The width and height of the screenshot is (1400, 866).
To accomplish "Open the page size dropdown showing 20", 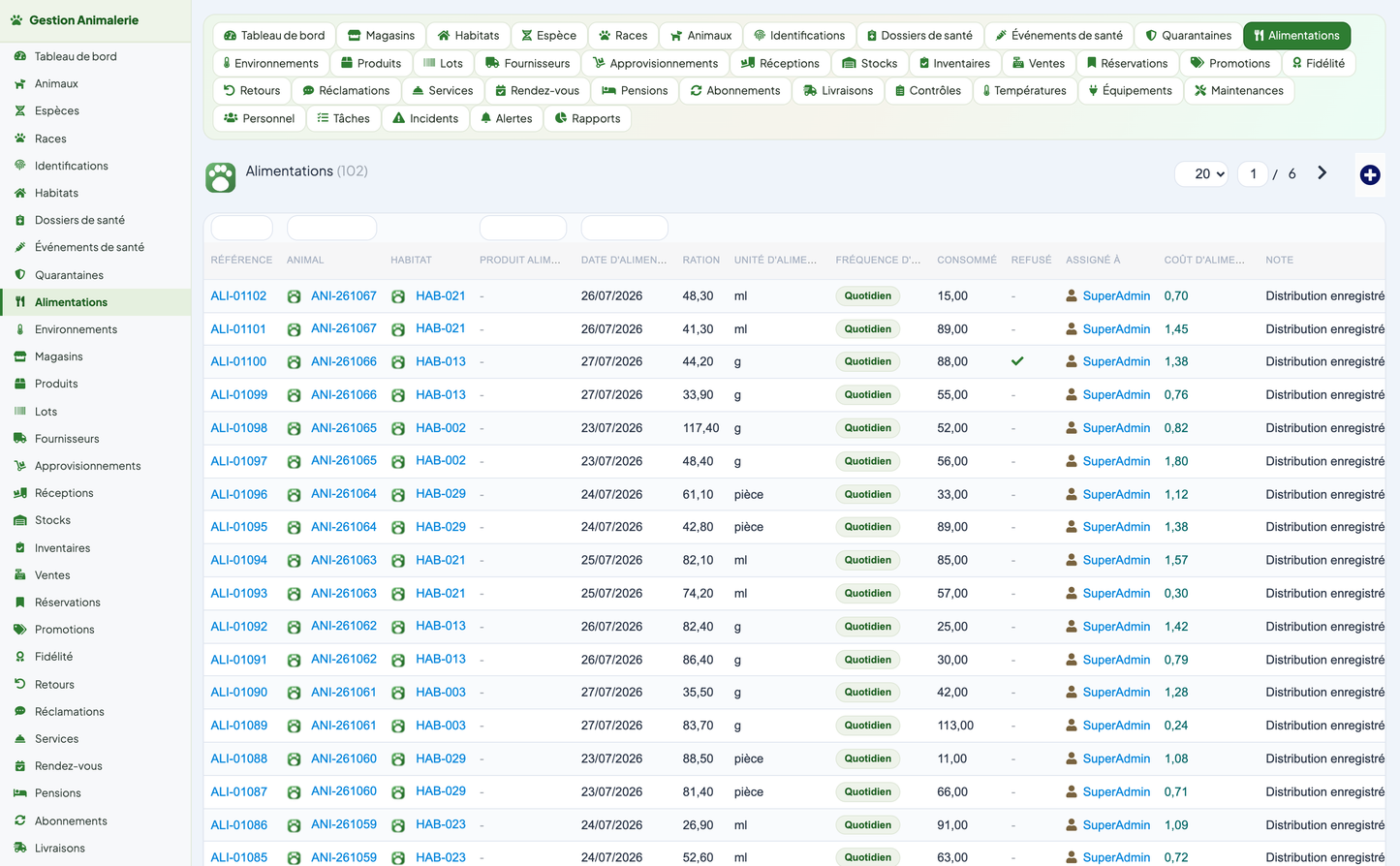I will click(x=1201, y=174).
